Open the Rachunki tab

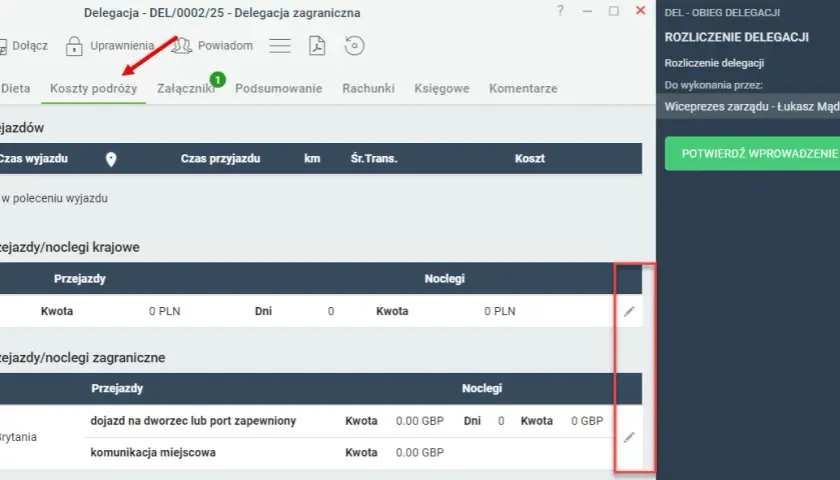(x=369, y=88)
